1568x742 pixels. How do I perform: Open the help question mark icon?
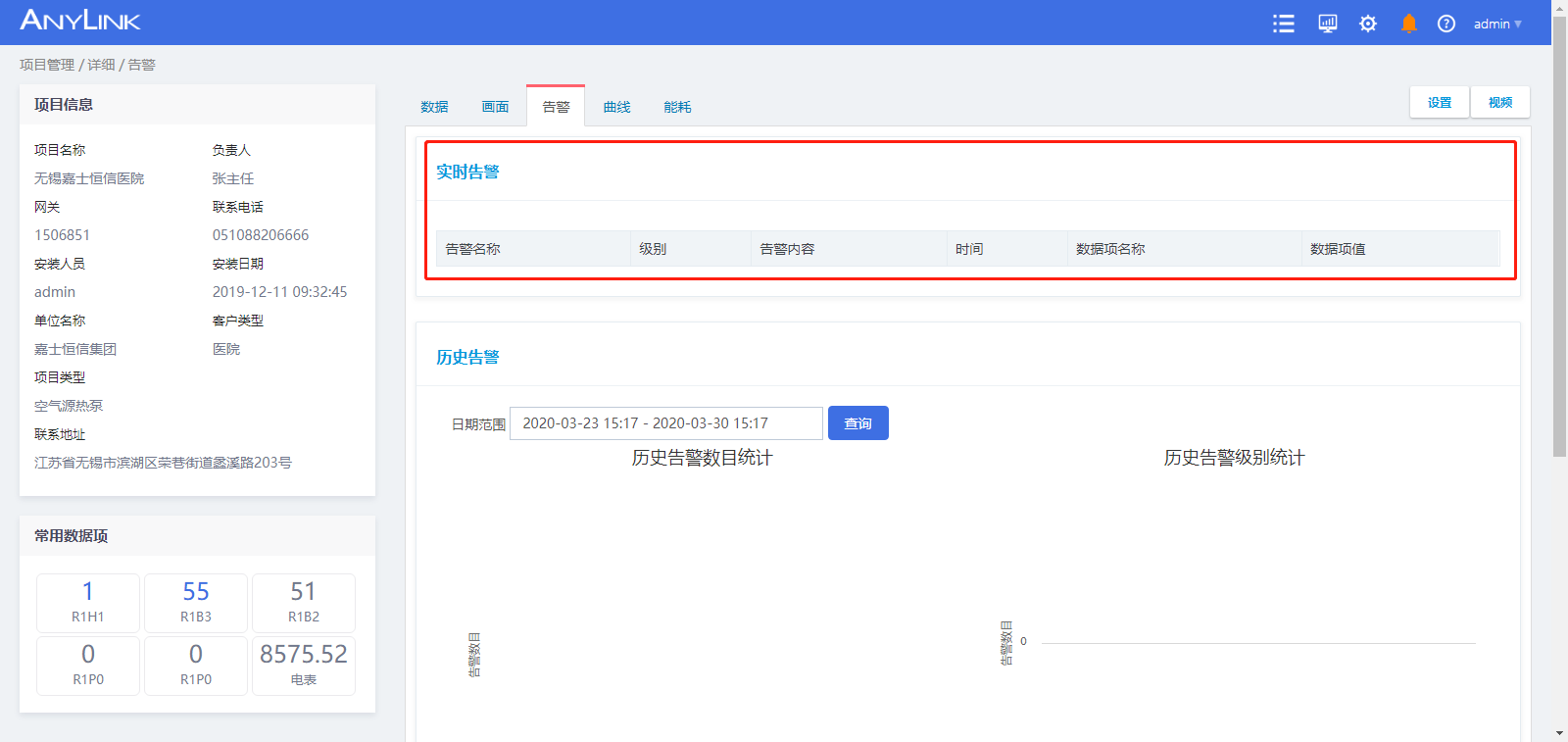point(1445,24)
